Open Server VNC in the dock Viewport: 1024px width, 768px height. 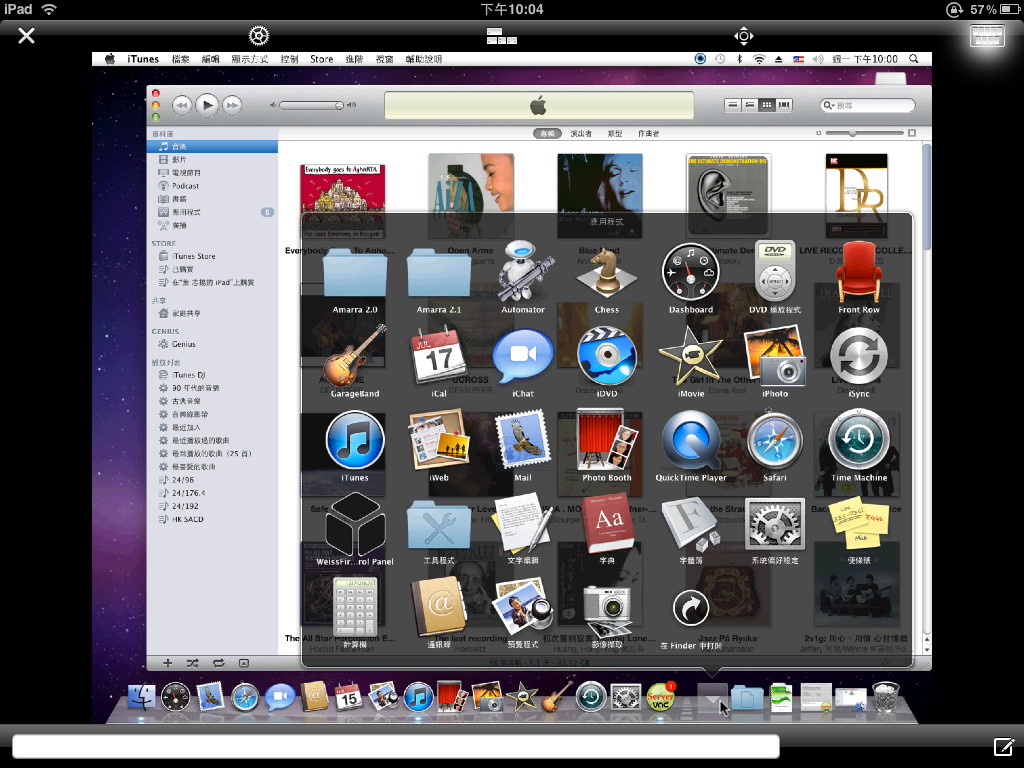point(660,697)
